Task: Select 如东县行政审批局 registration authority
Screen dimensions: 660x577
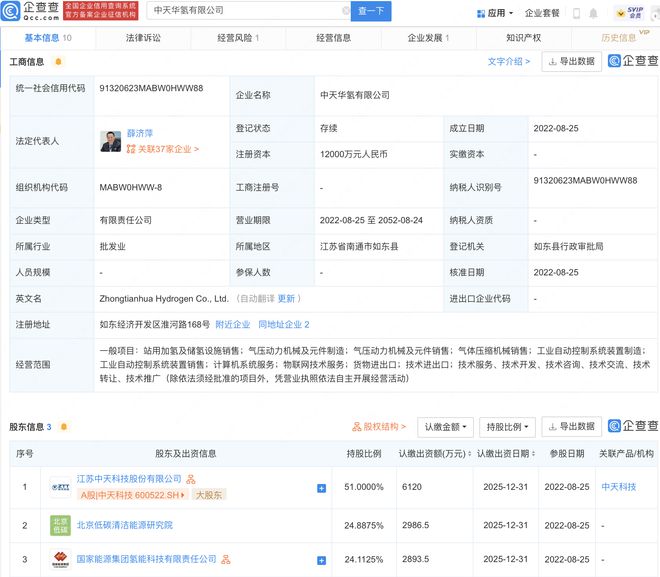Action: (568, 247)
